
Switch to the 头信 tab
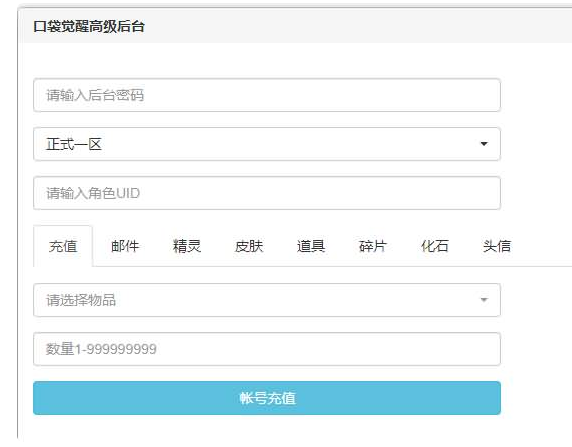click(497, 246)
